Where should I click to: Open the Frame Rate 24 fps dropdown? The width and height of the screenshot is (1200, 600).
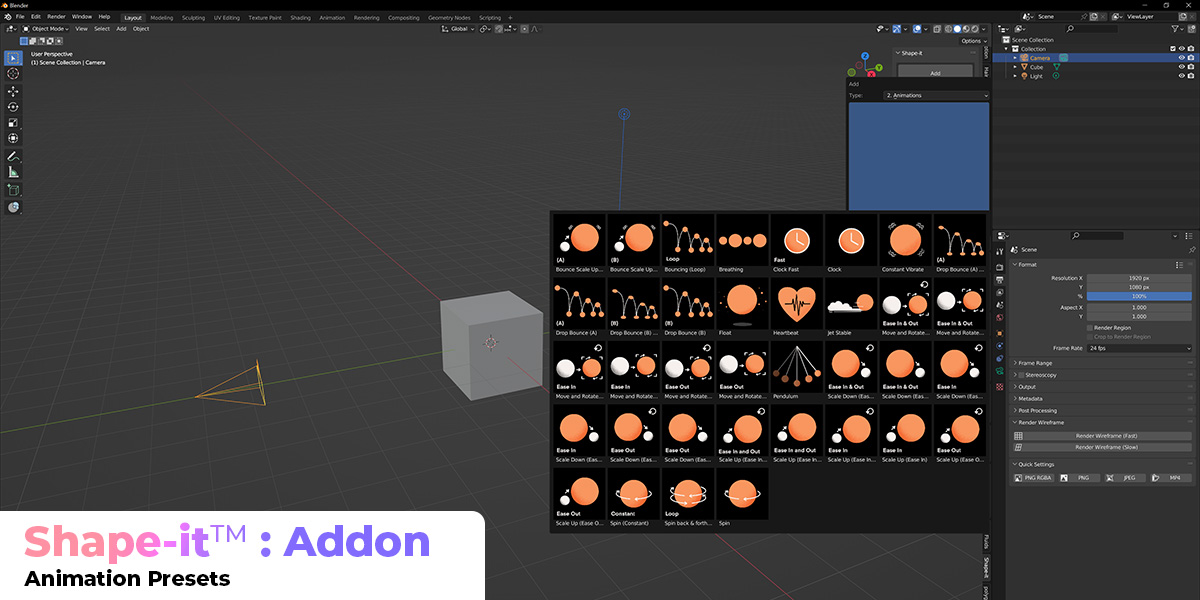point(1139,348)
